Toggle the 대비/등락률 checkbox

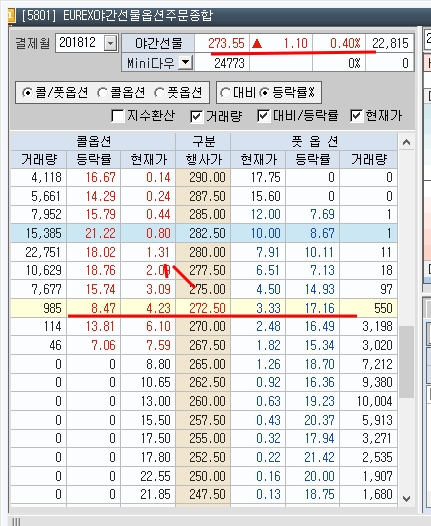[263, 116]
